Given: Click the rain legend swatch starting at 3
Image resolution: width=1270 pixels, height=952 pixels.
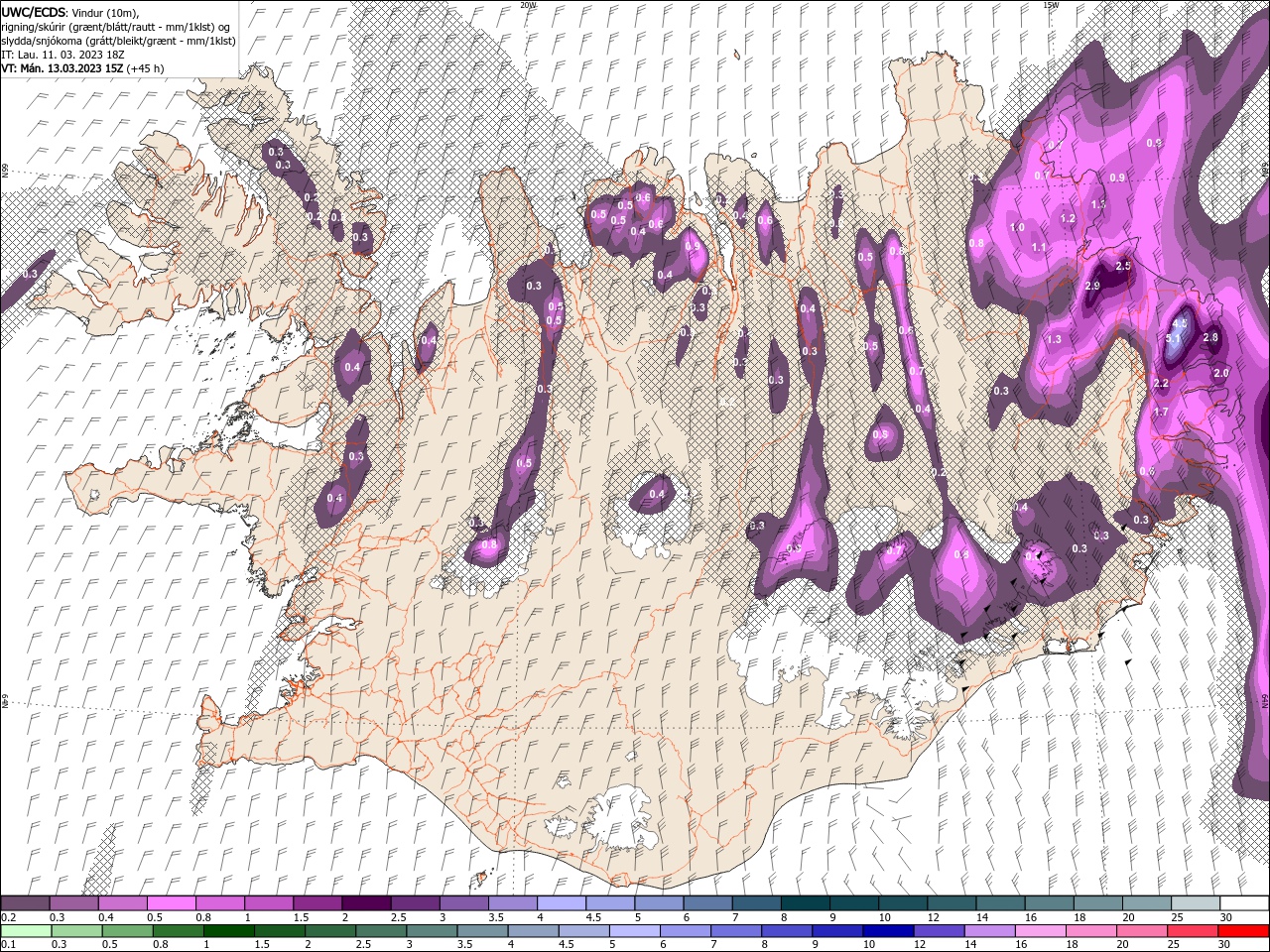Looking at the screenshot, I should coord(432,931).
